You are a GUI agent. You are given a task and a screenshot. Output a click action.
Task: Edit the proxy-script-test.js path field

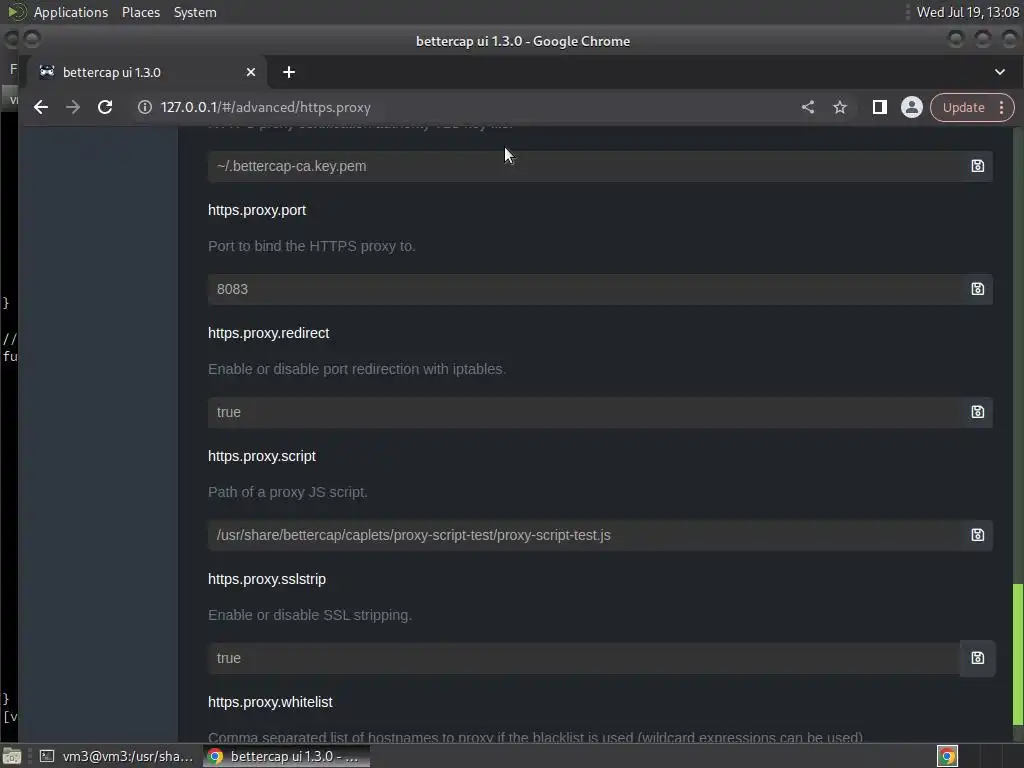[584, 535]
